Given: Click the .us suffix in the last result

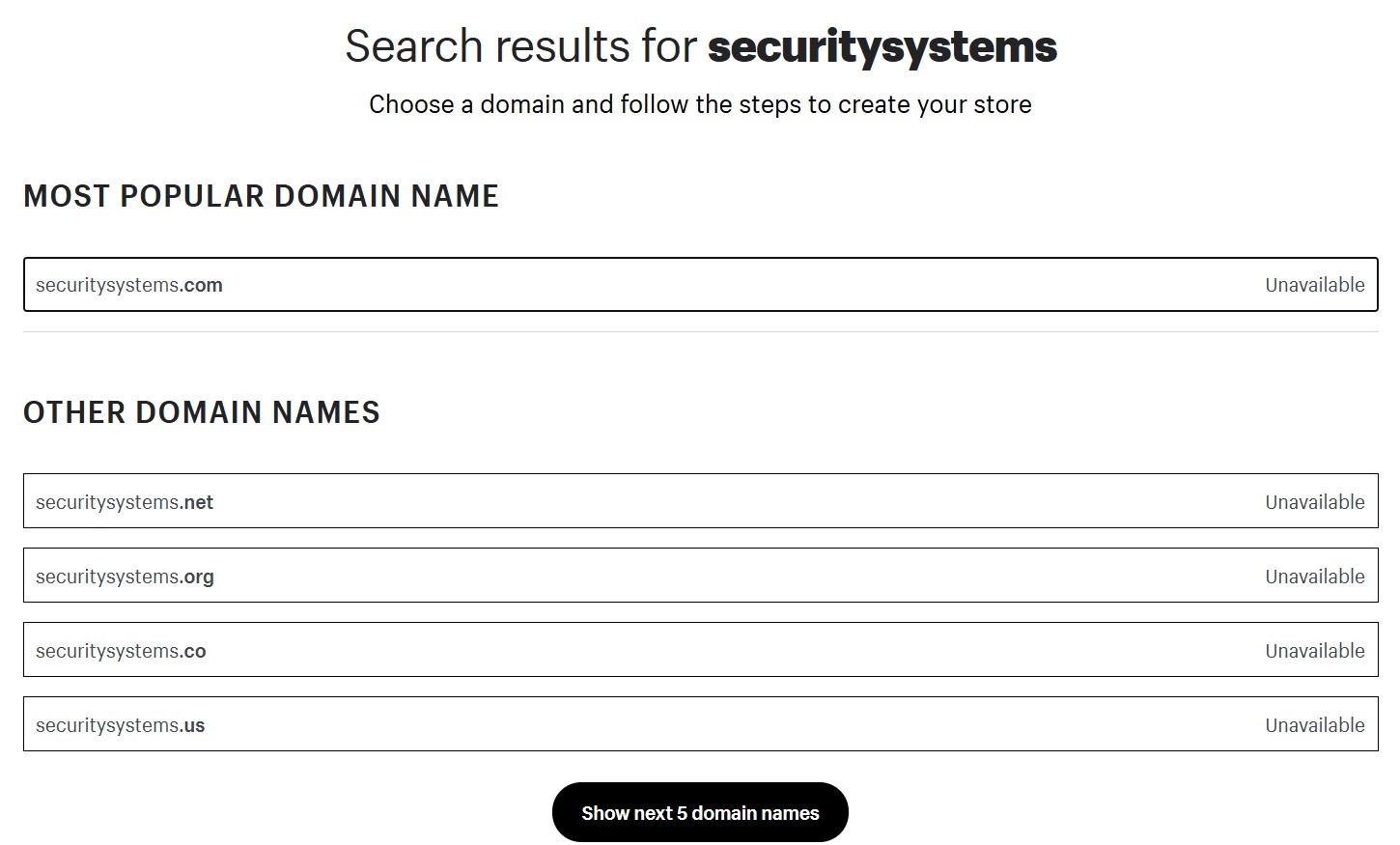Looking at the screenshot, I should (194, 724).
